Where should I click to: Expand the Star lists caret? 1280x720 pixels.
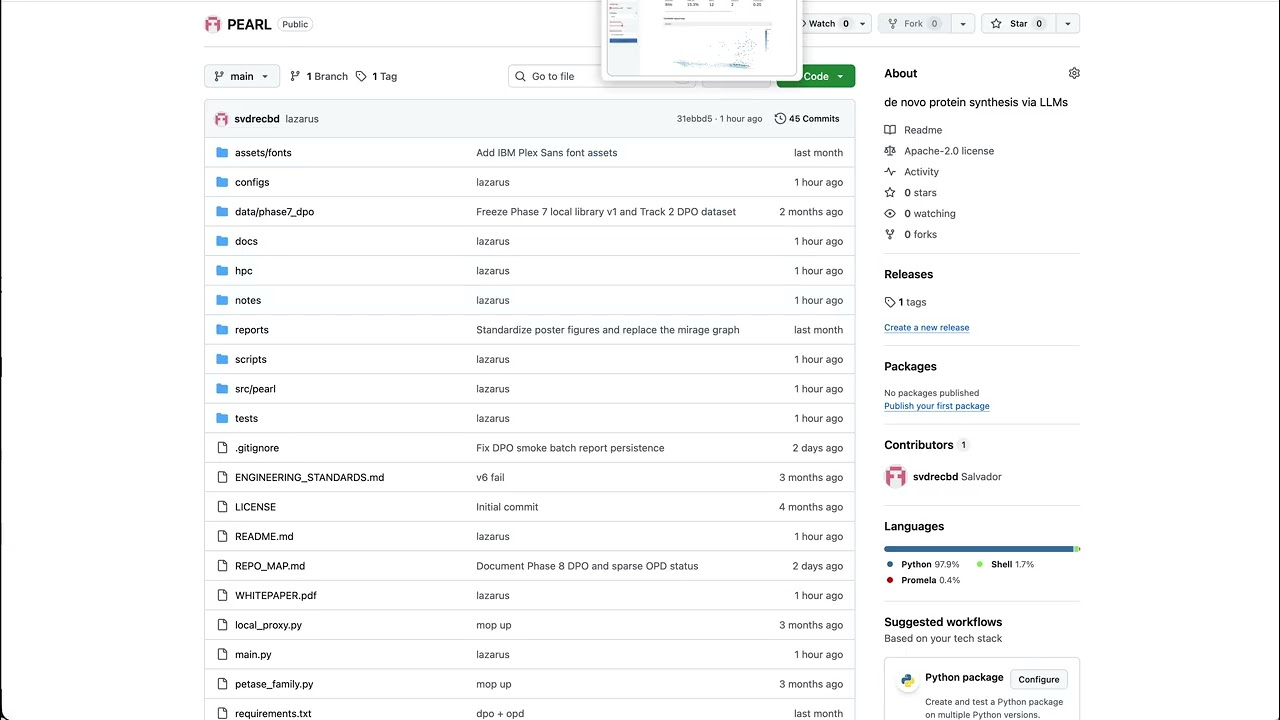(x=1067, y=24)
